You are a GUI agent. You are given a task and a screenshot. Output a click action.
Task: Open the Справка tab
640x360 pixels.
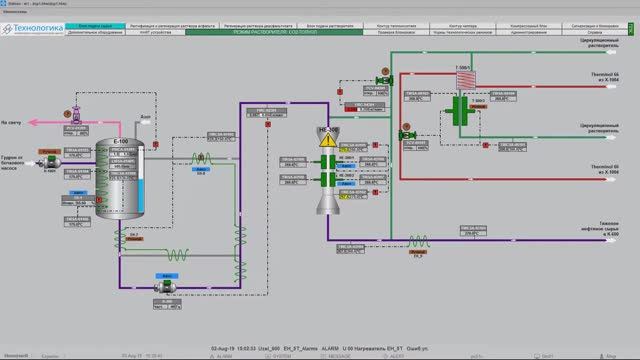pyautogui.click(x=595, y=32)
